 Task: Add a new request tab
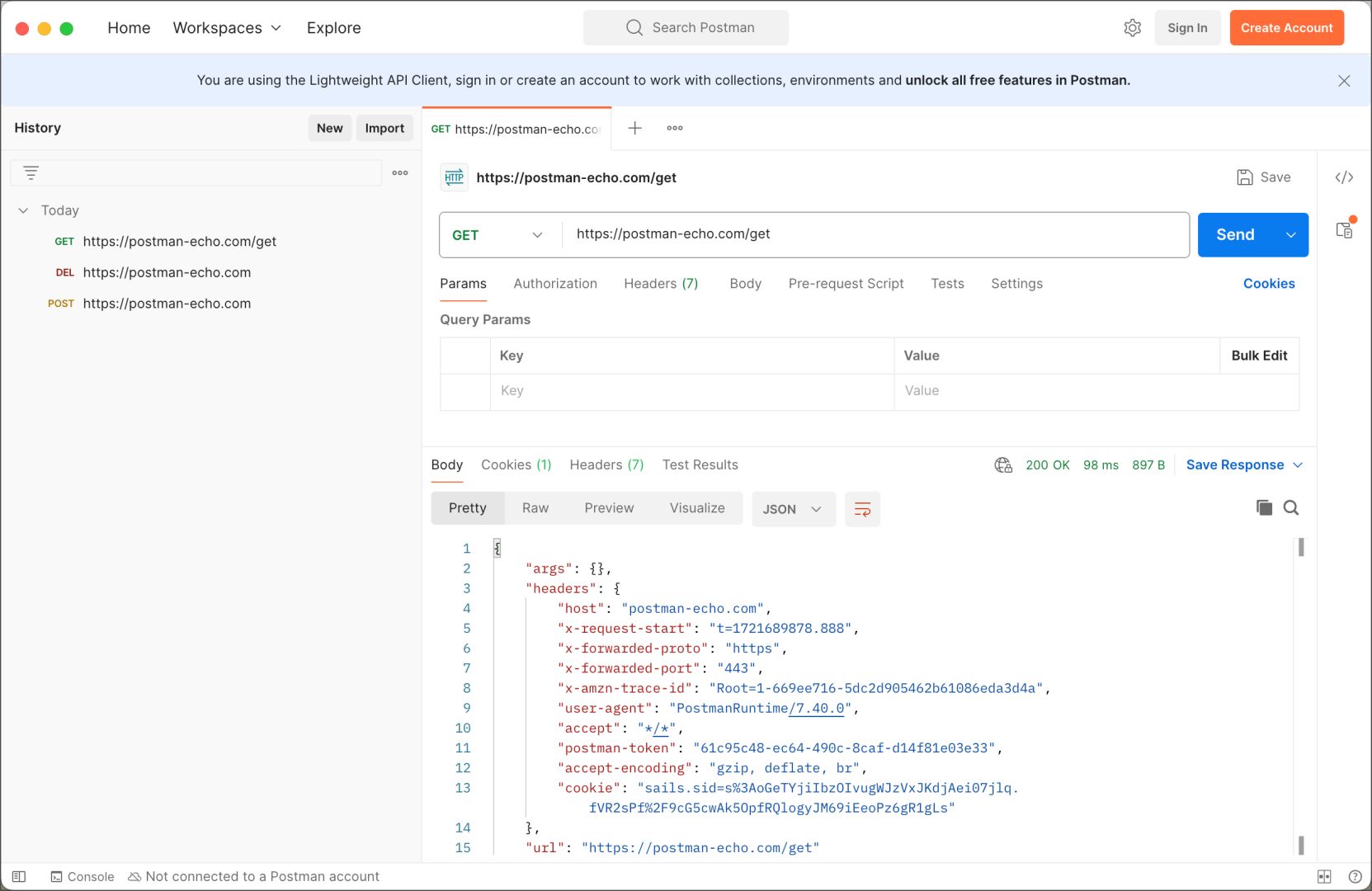pyautogui.click(x=634, y=128)
